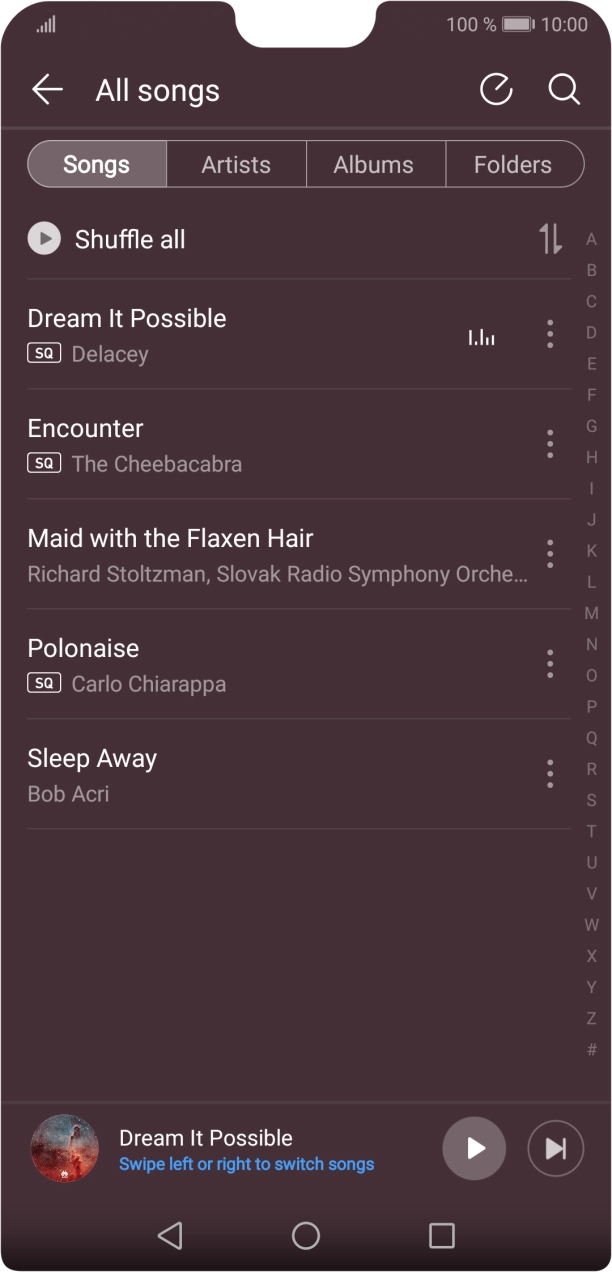This screenshot has width=612, height=1272.
Task: Tap the back arrow icon
Action: 47,90
